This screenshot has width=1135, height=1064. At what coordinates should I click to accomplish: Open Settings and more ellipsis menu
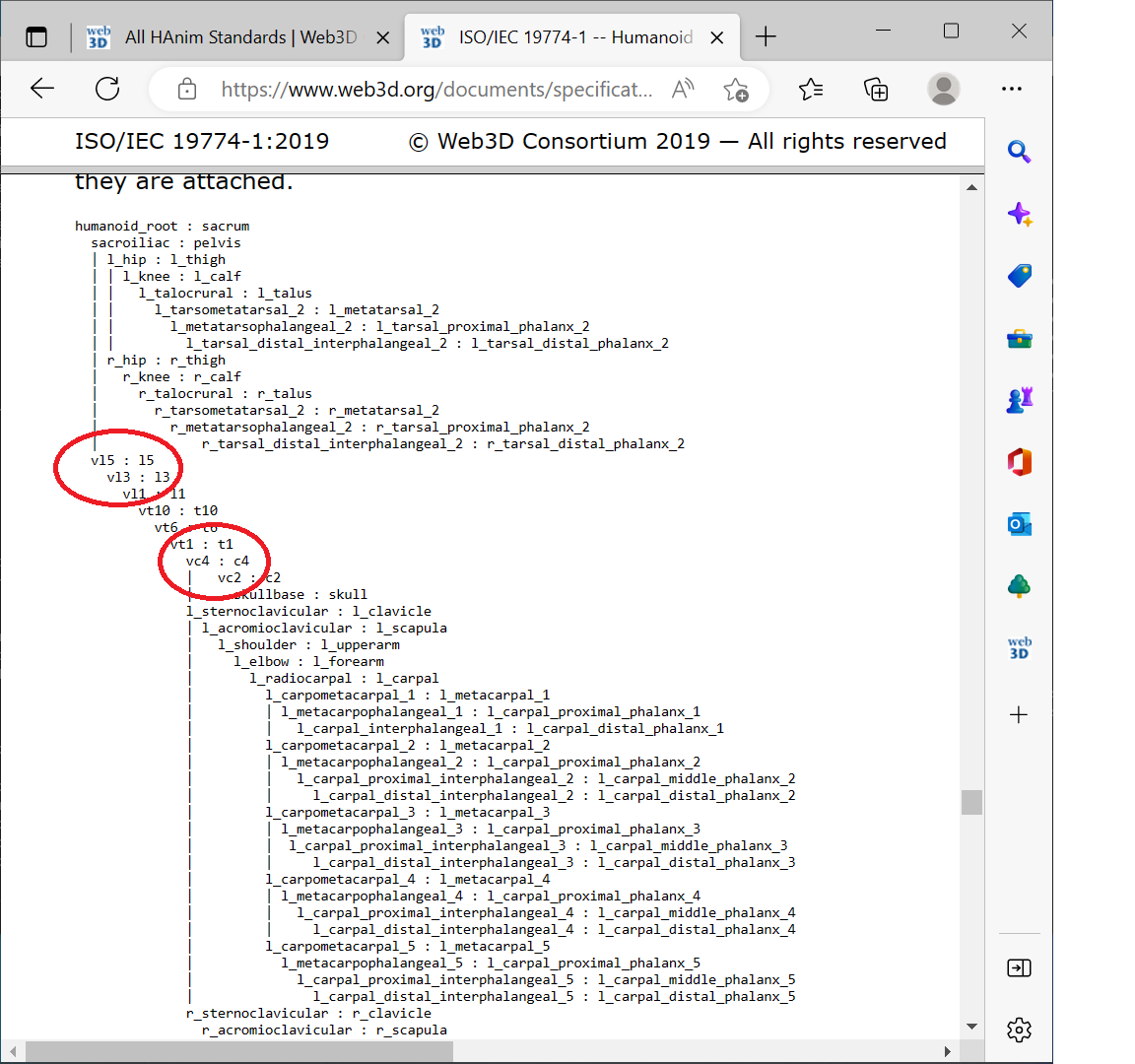click(x=1011, y=90)
